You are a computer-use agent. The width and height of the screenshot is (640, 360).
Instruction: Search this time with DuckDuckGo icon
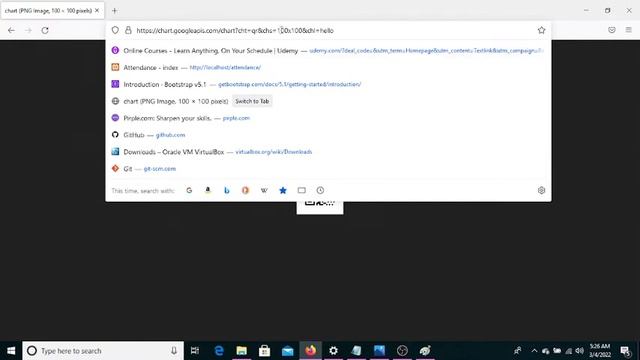(x=245, y=190)
